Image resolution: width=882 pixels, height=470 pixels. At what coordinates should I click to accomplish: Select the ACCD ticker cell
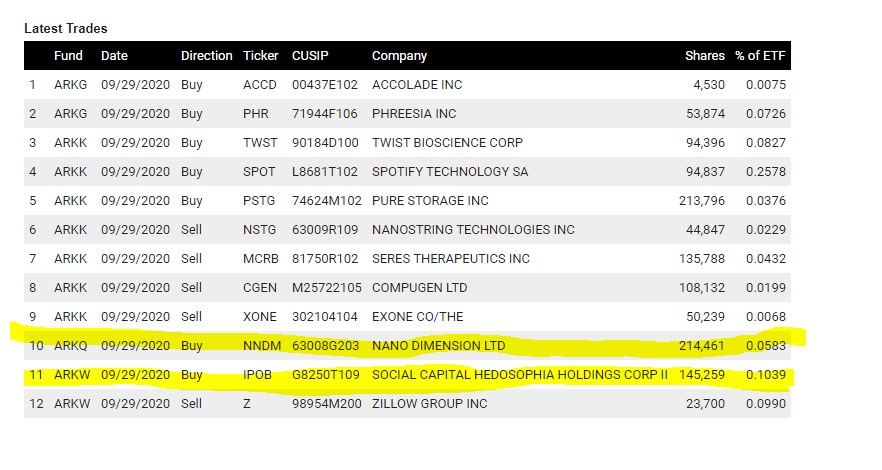(260, 85)
